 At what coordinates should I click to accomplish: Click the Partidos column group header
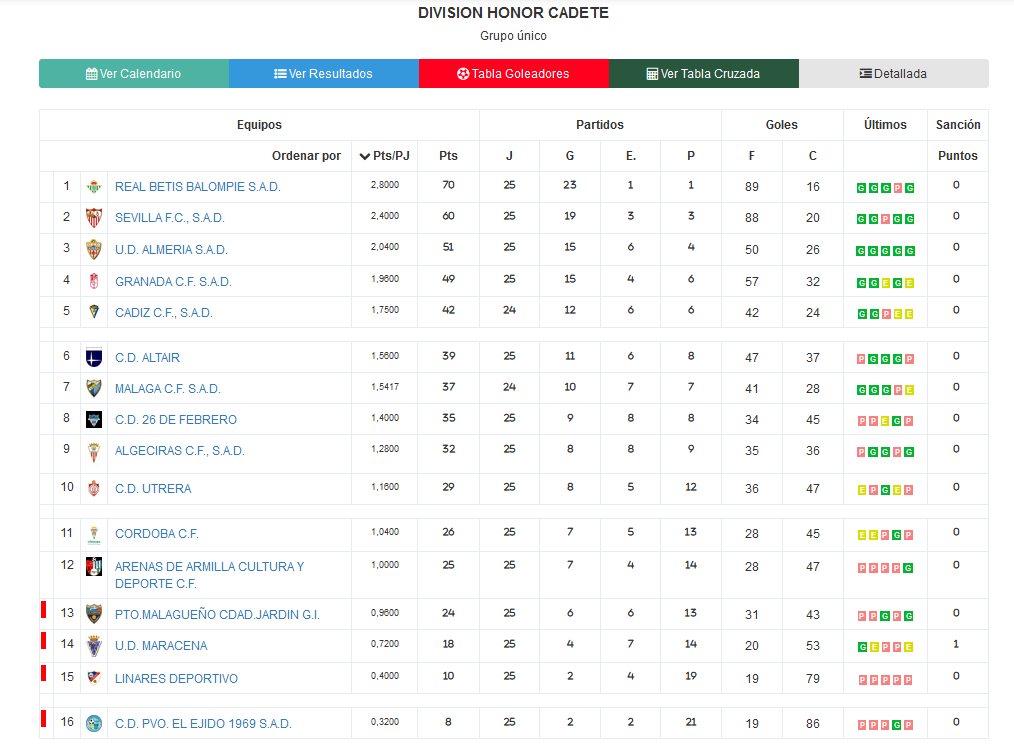[600, 125]
